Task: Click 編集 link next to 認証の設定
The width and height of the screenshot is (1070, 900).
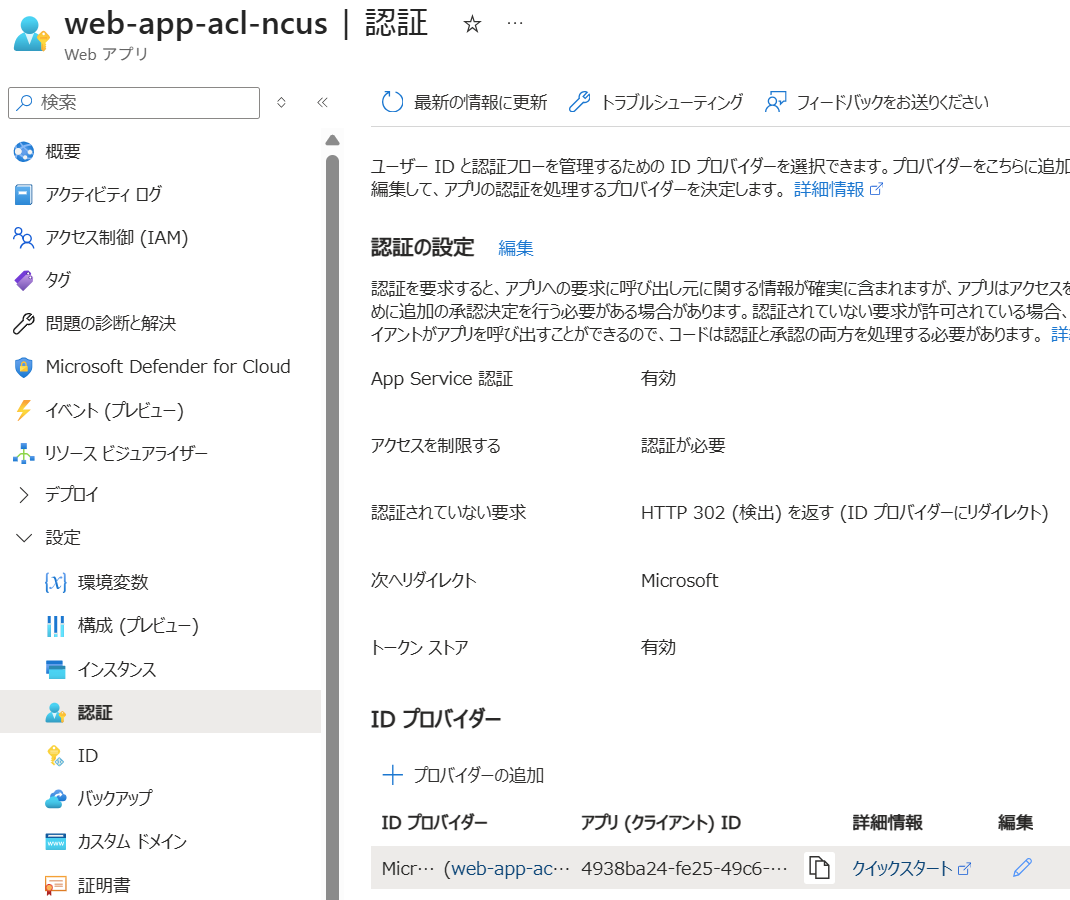Action: [x=516, y=248]
